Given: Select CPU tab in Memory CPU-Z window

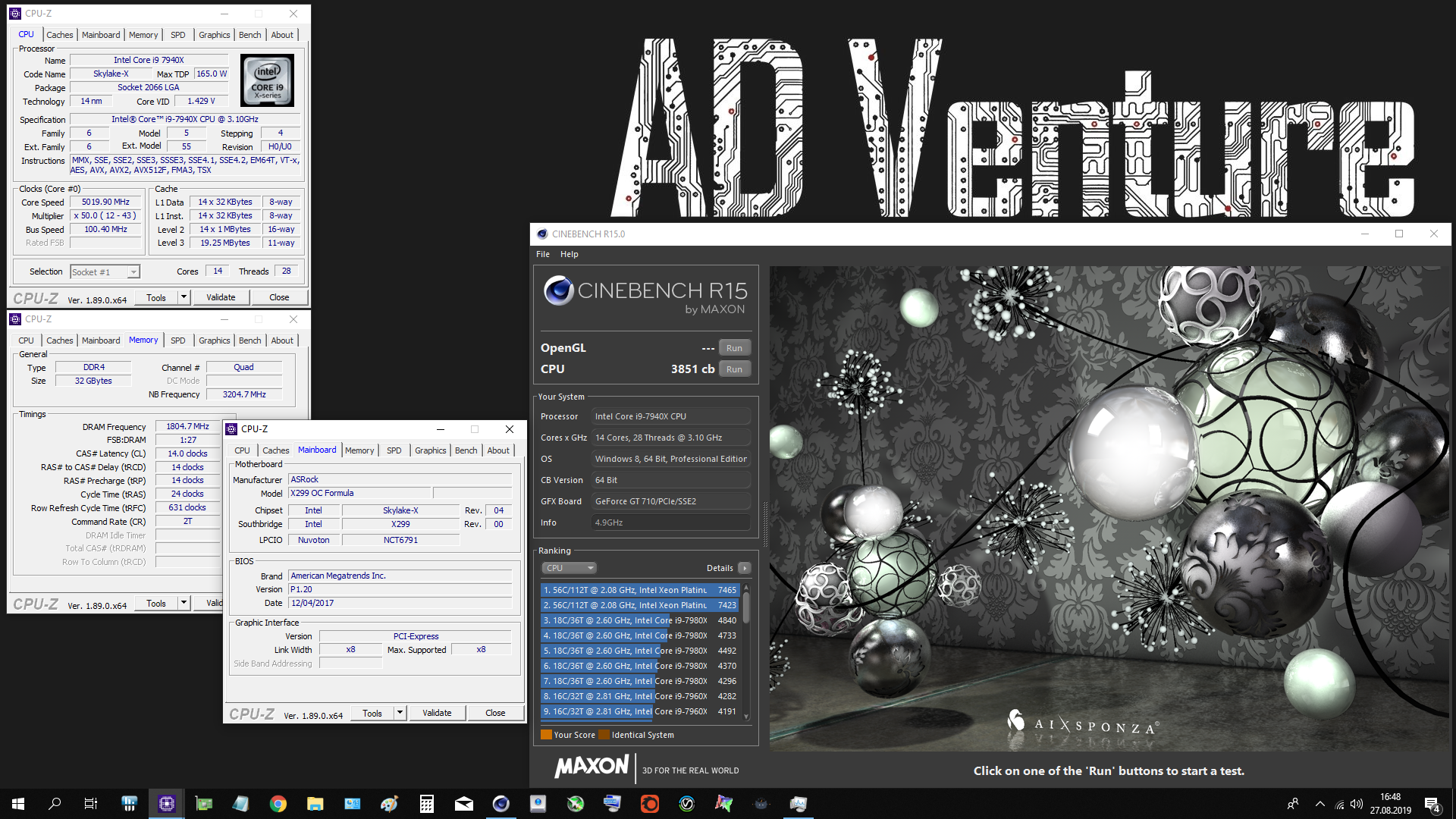Looking at the screenshot, I should tap(27, 340).
